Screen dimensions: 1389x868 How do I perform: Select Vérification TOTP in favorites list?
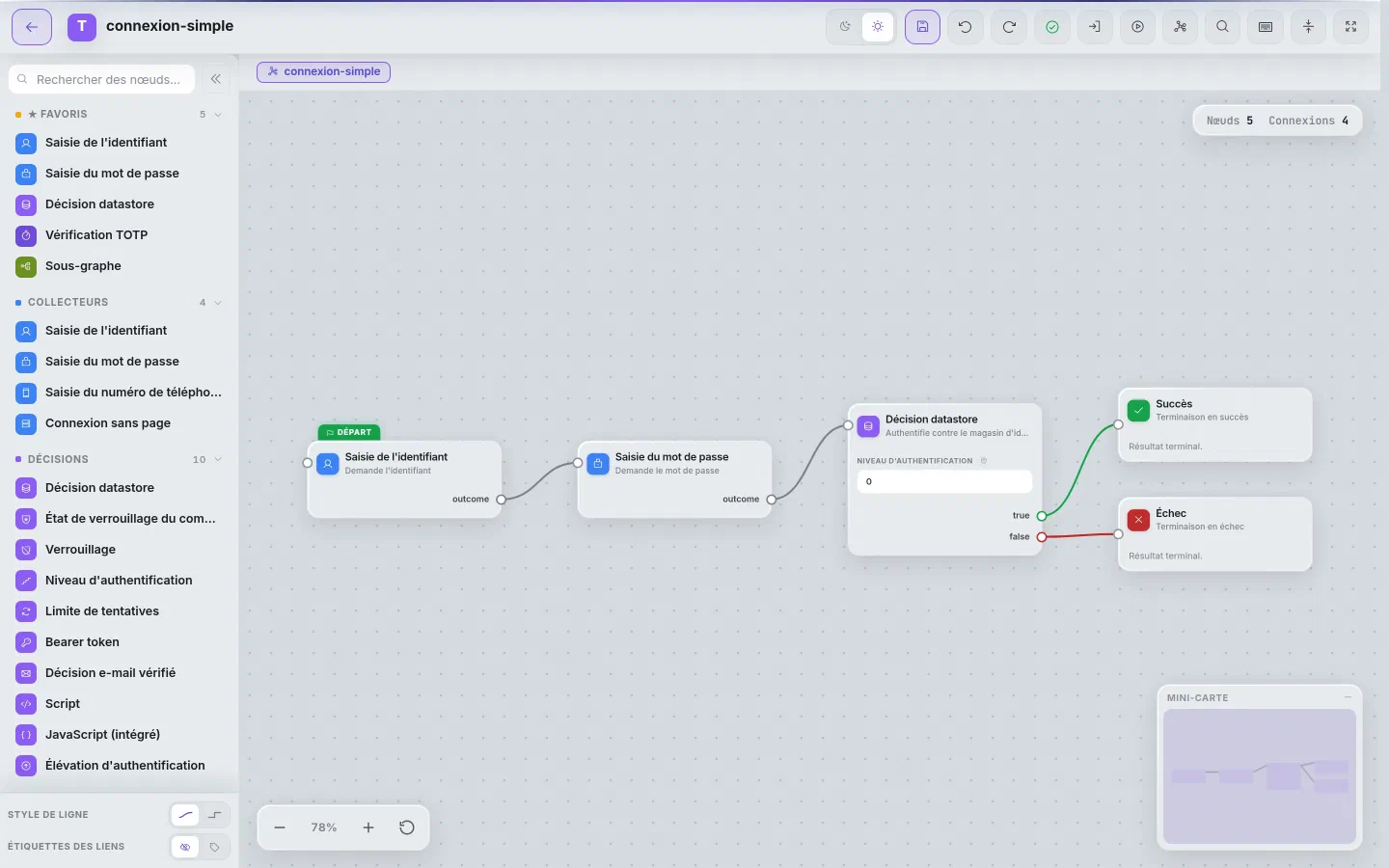point(120,235)
